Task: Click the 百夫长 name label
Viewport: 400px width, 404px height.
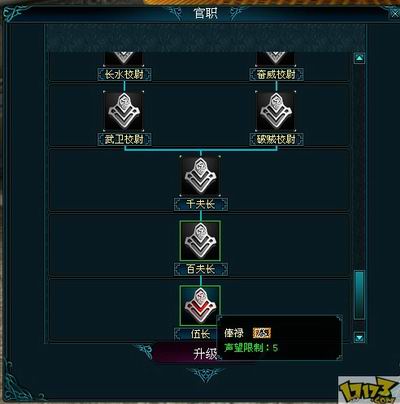Action: pyautogui.click(x=201, y=269)
